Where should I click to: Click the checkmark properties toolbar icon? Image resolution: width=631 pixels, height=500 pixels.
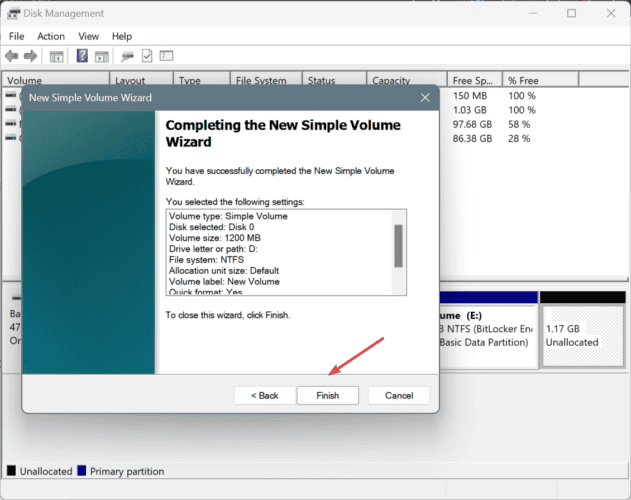pyautogui.click(x=147, y=56)
